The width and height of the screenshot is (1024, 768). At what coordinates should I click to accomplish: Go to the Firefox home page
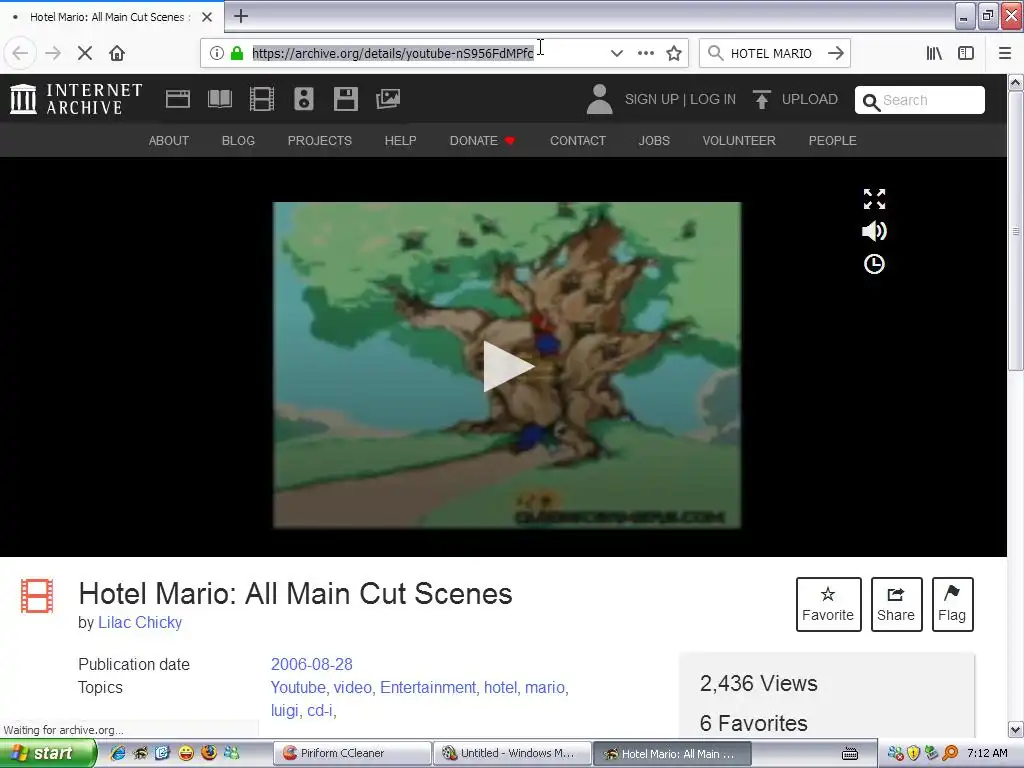117,53
